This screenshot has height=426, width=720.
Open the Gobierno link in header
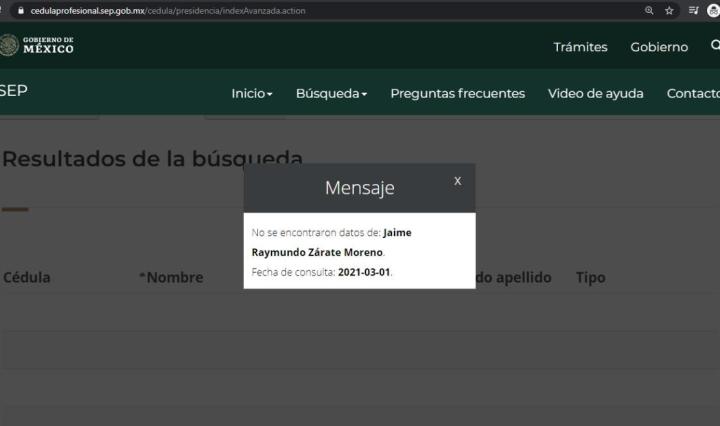click(659, 47)
